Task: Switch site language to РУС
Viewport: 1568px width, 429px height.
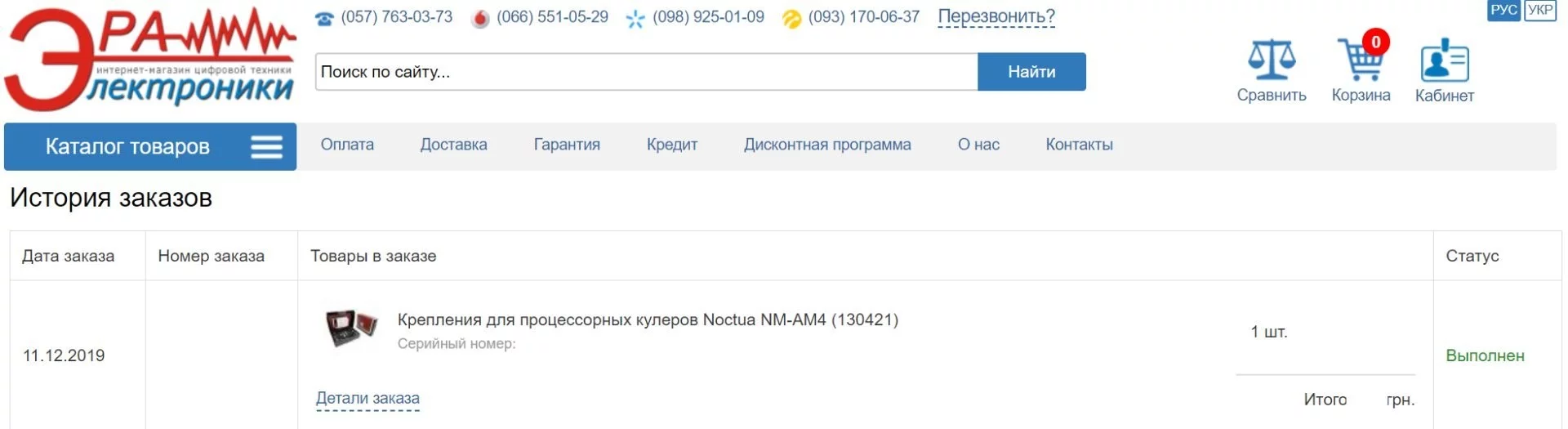Action: coord(1503,10)
